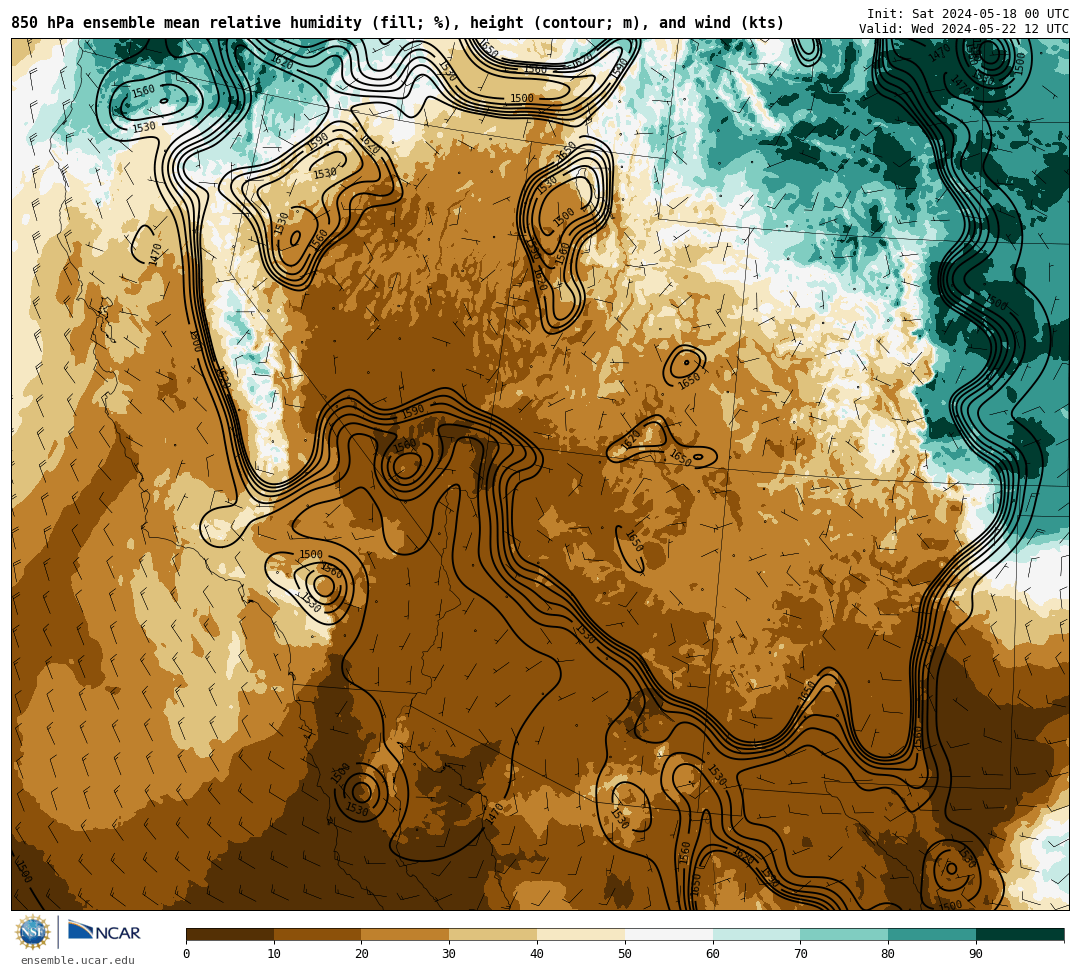
Task: Pick the 30–40 tan colorbar segment
Action: coord(493,934)
